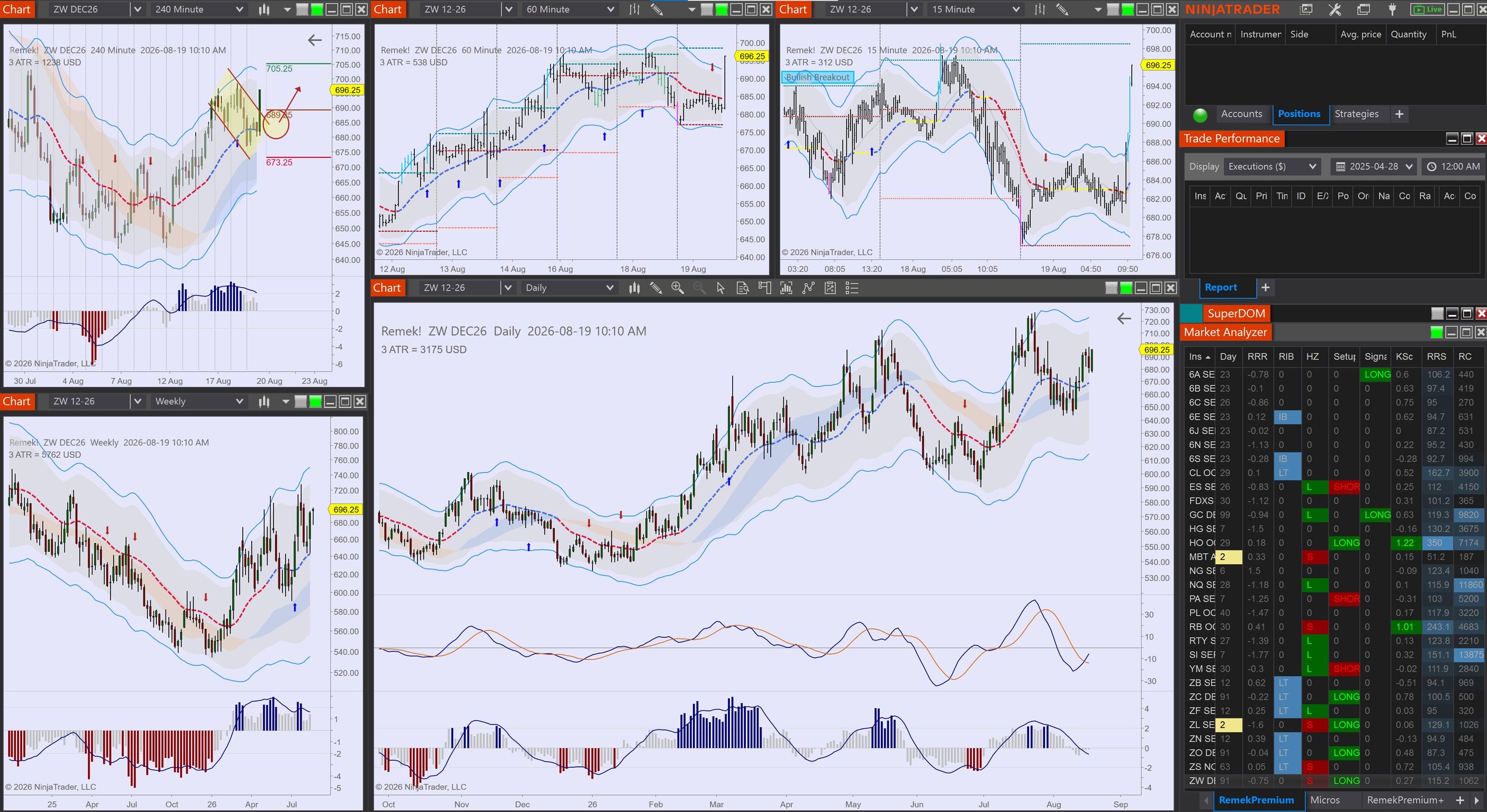Open interval dropdown showing Daily
The height and width of the screenshot is (812, 1487).
click(569, 288)
